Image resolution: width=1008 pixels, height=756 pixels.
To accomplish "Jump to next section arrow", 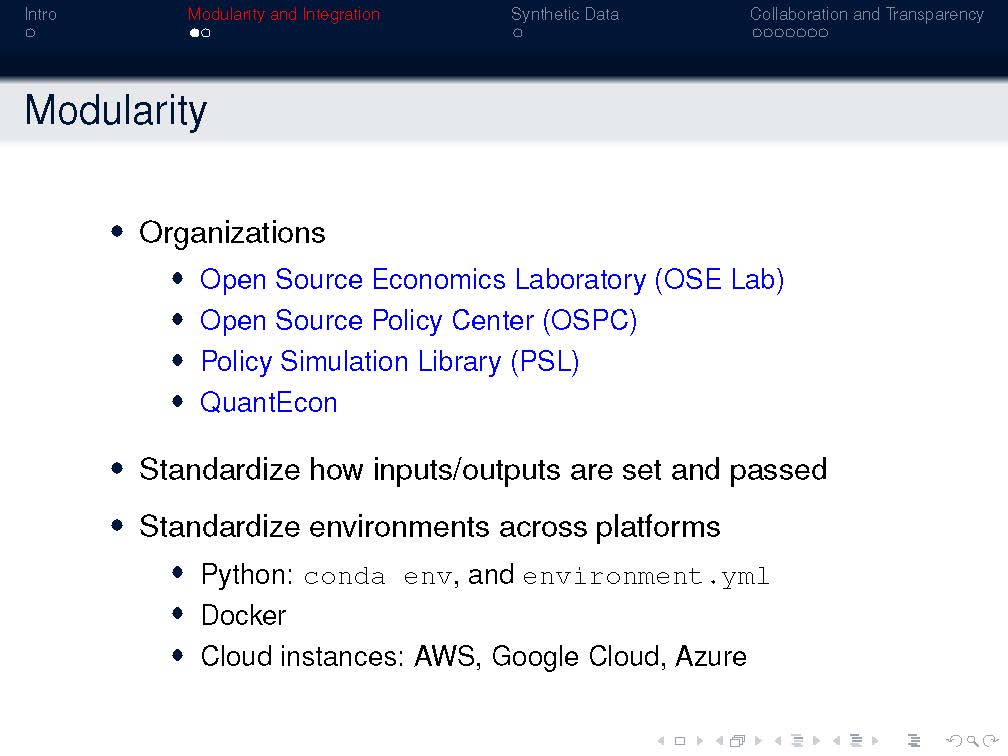I will coord(875,741).
